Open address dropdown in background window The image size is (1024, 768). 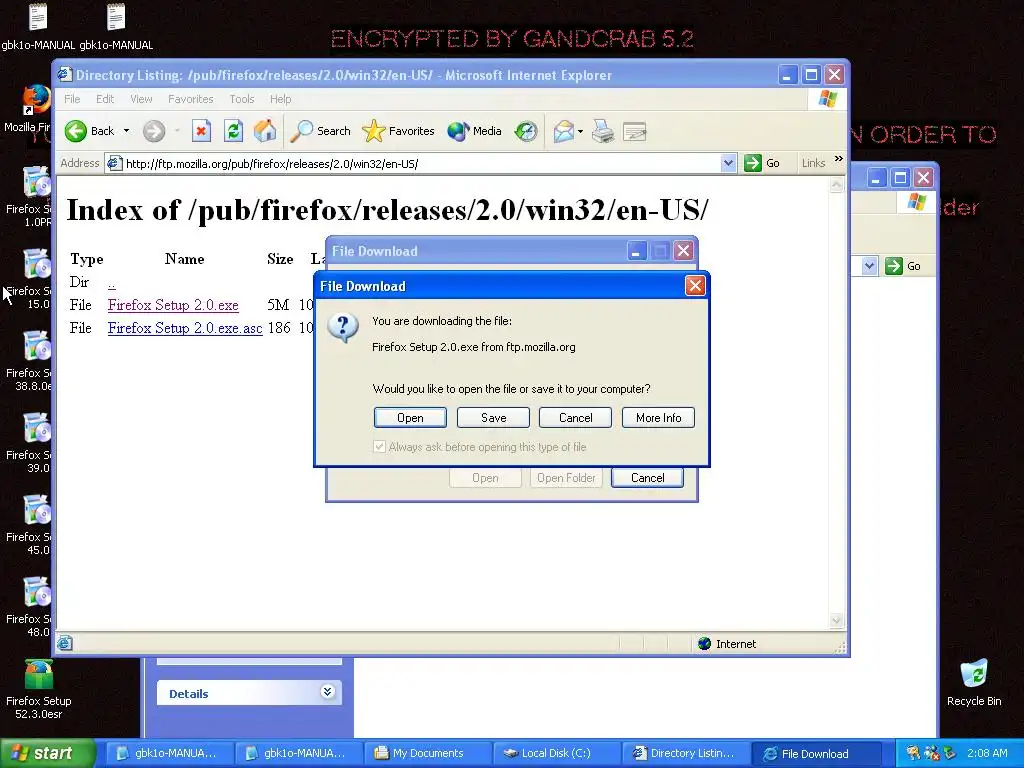coord(869,266)
